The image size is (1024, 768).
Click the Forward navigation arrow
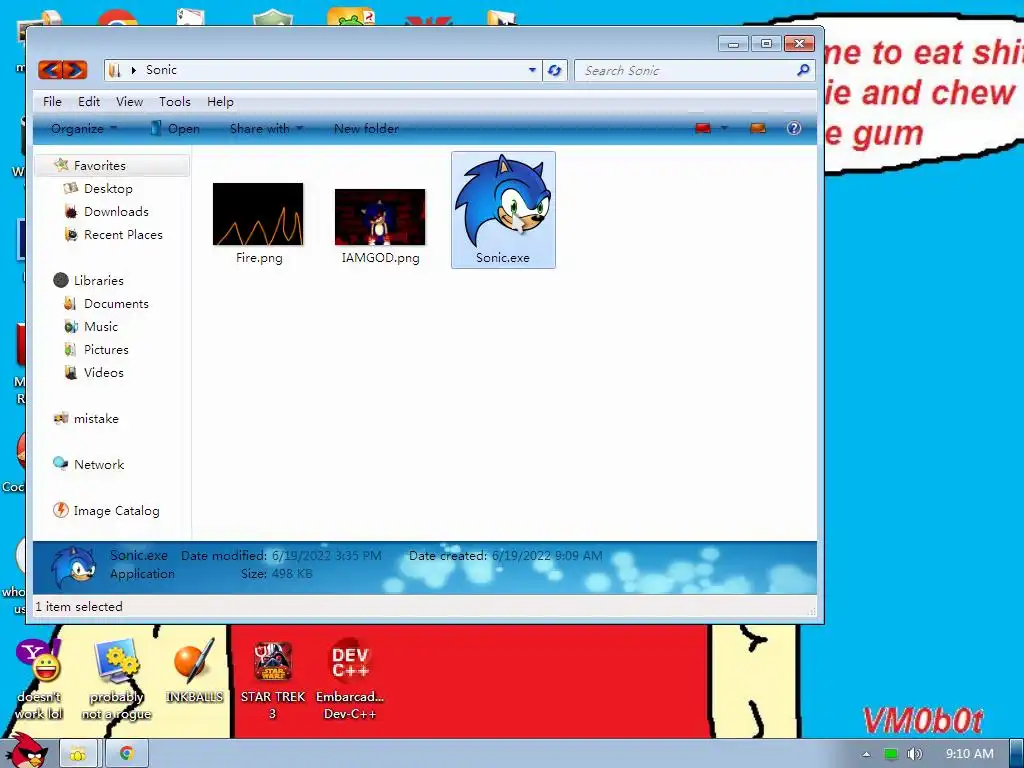click(75, 70)
